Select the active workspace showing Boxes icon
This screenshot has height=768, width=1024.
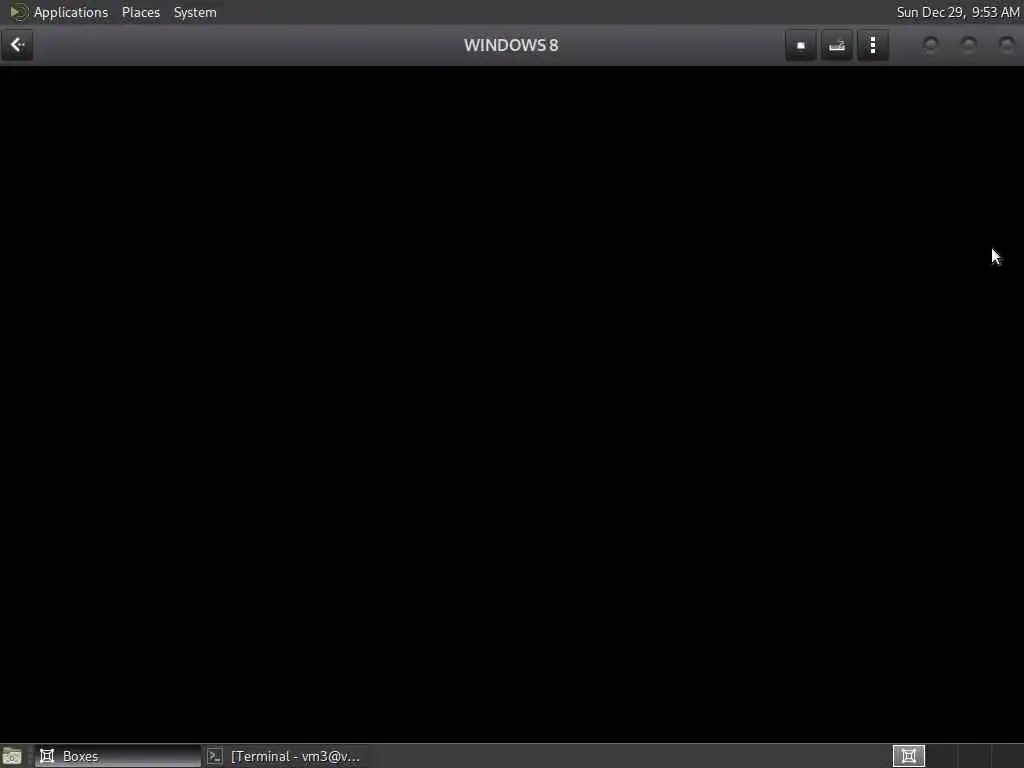click(908, 756)
